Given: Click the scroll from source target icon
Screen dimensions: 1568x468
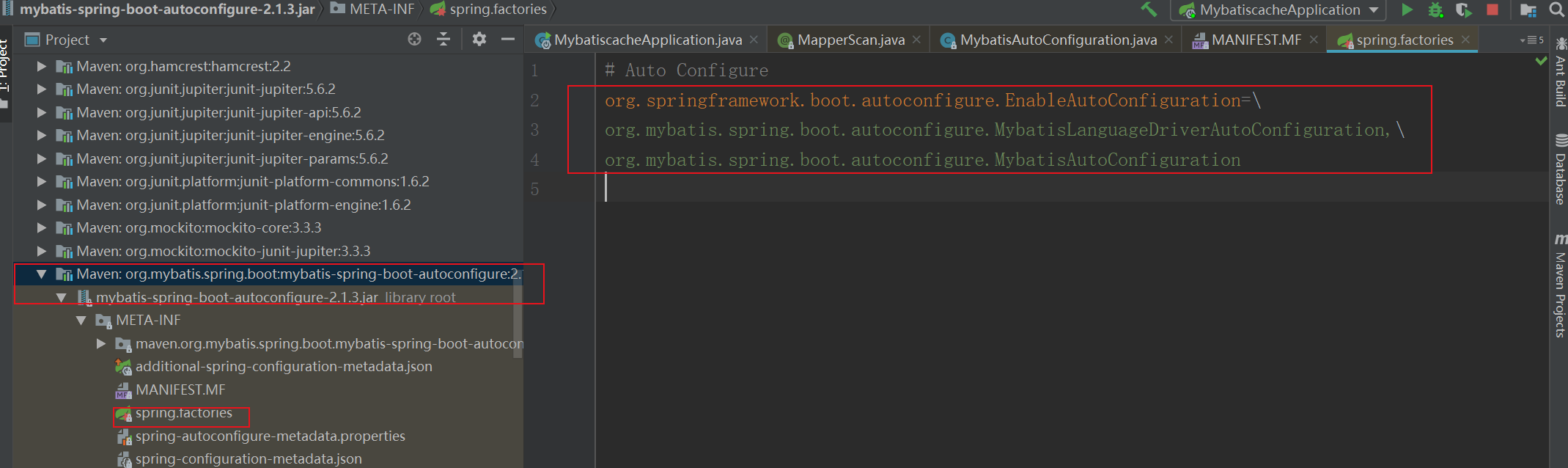Looking at the screenshot, I should pyautogui.click(x=414, y=40).
